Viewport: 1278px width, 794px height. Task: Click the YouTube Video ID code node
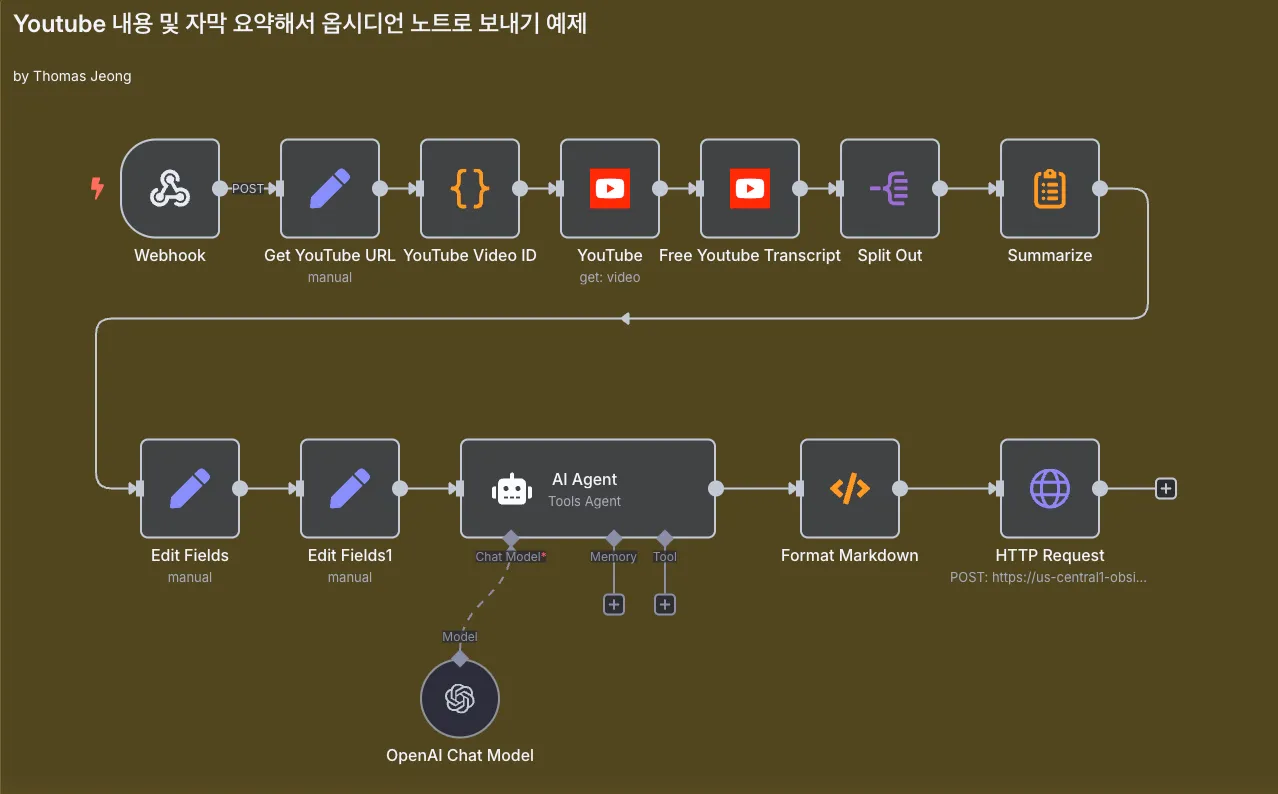[469, 188]
